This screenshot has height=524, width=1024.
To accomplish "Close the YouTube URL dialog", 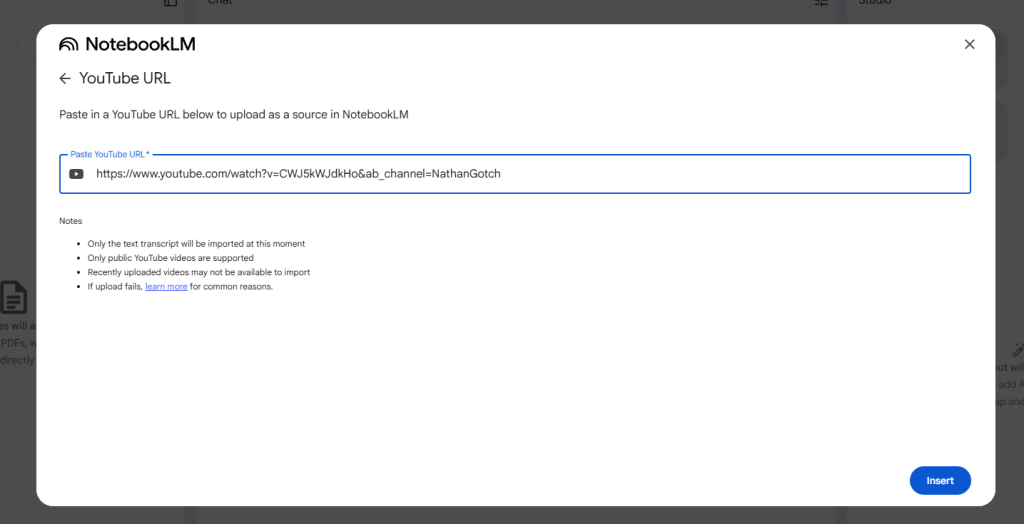I will [x=969, y=44].
